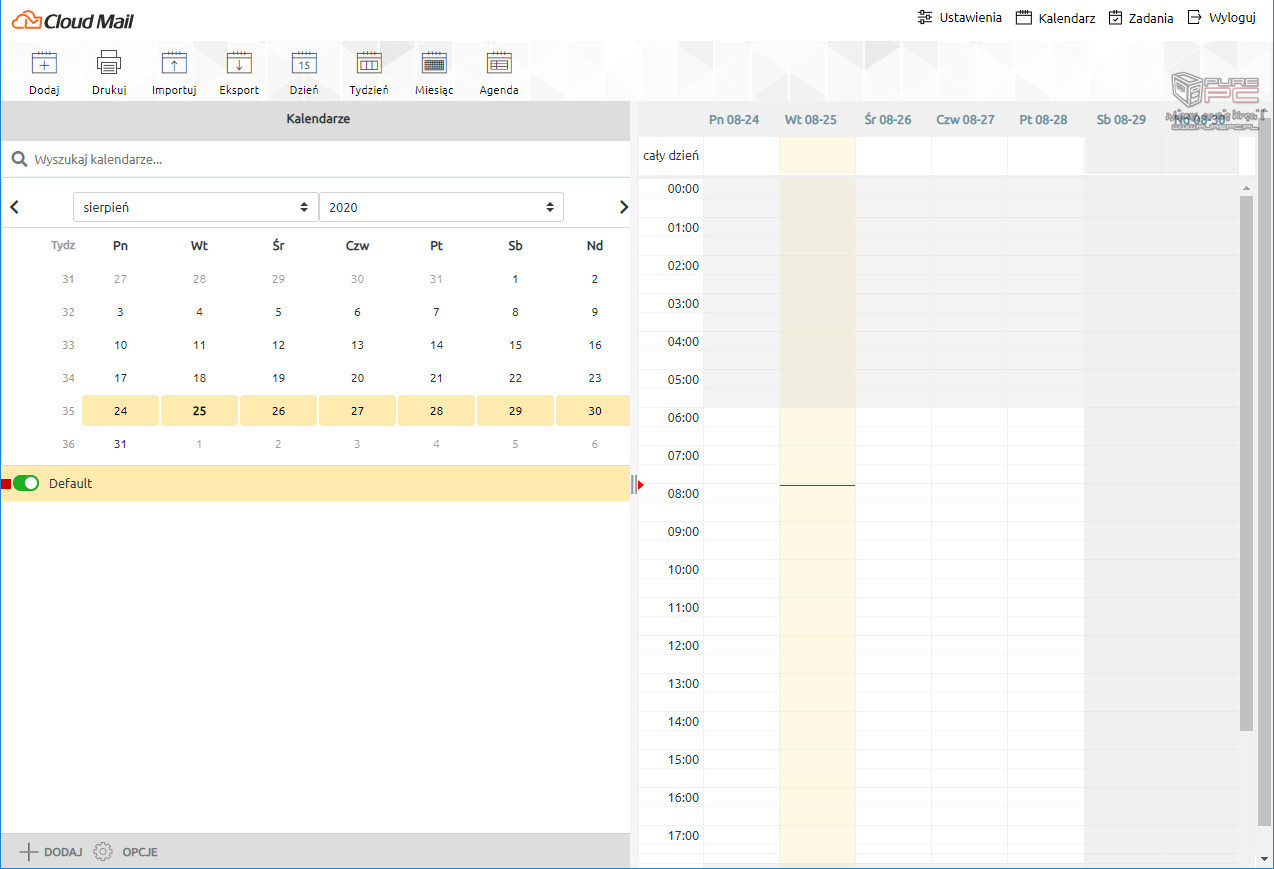
Task: Switch to Tydzień week view
Action: tap(369, 64)
